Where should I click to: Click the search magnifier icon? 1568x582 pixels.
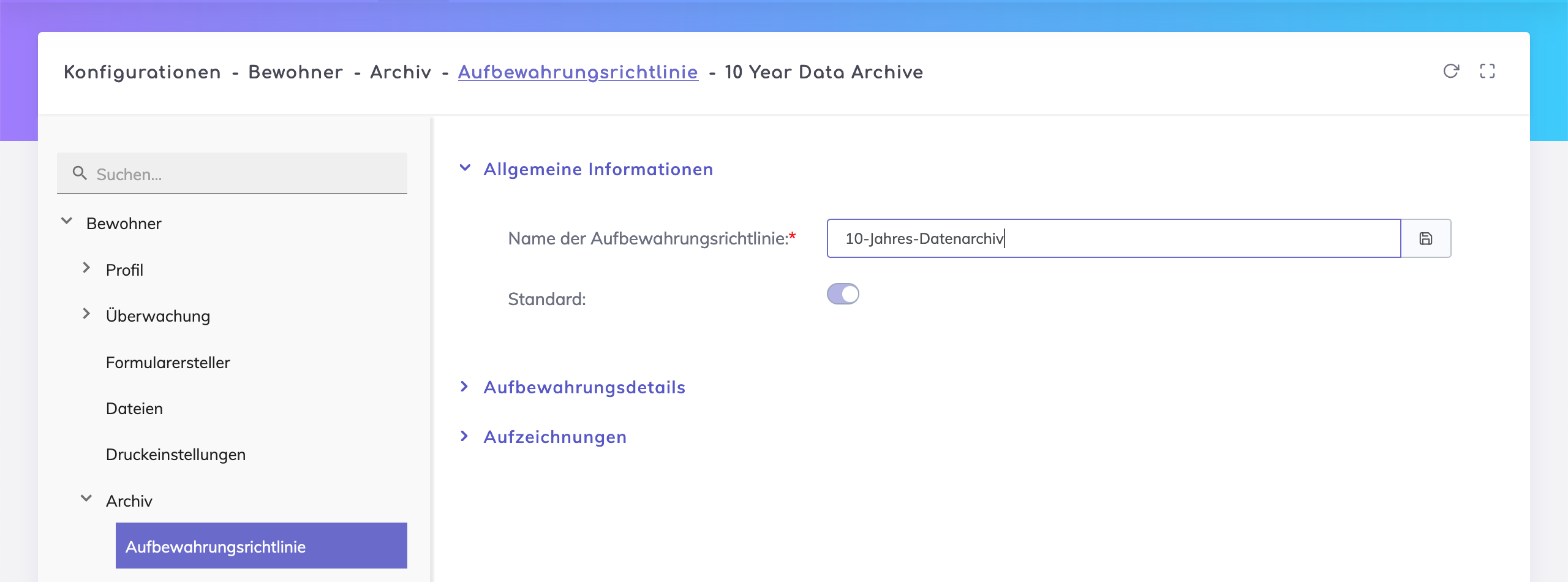click(x=80, y=173)
